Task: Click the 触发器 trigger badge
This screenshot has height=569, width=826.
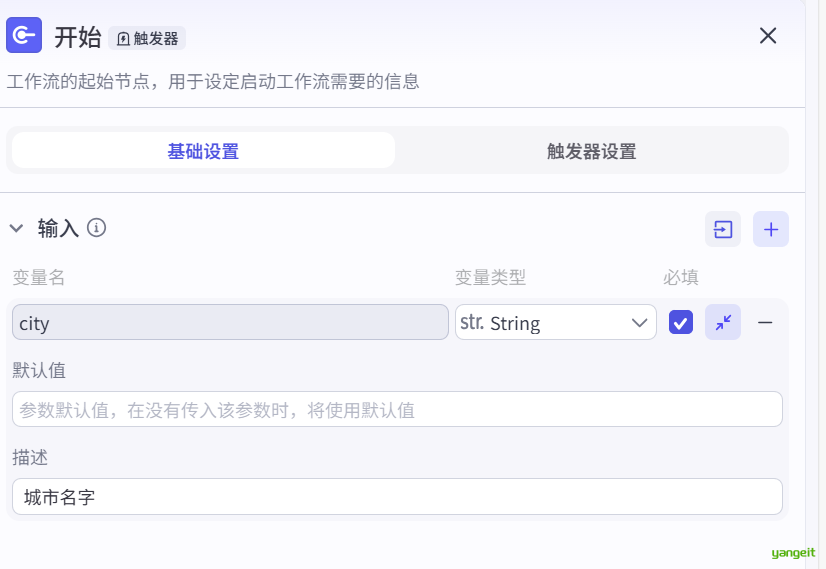Action: point(147,38)
